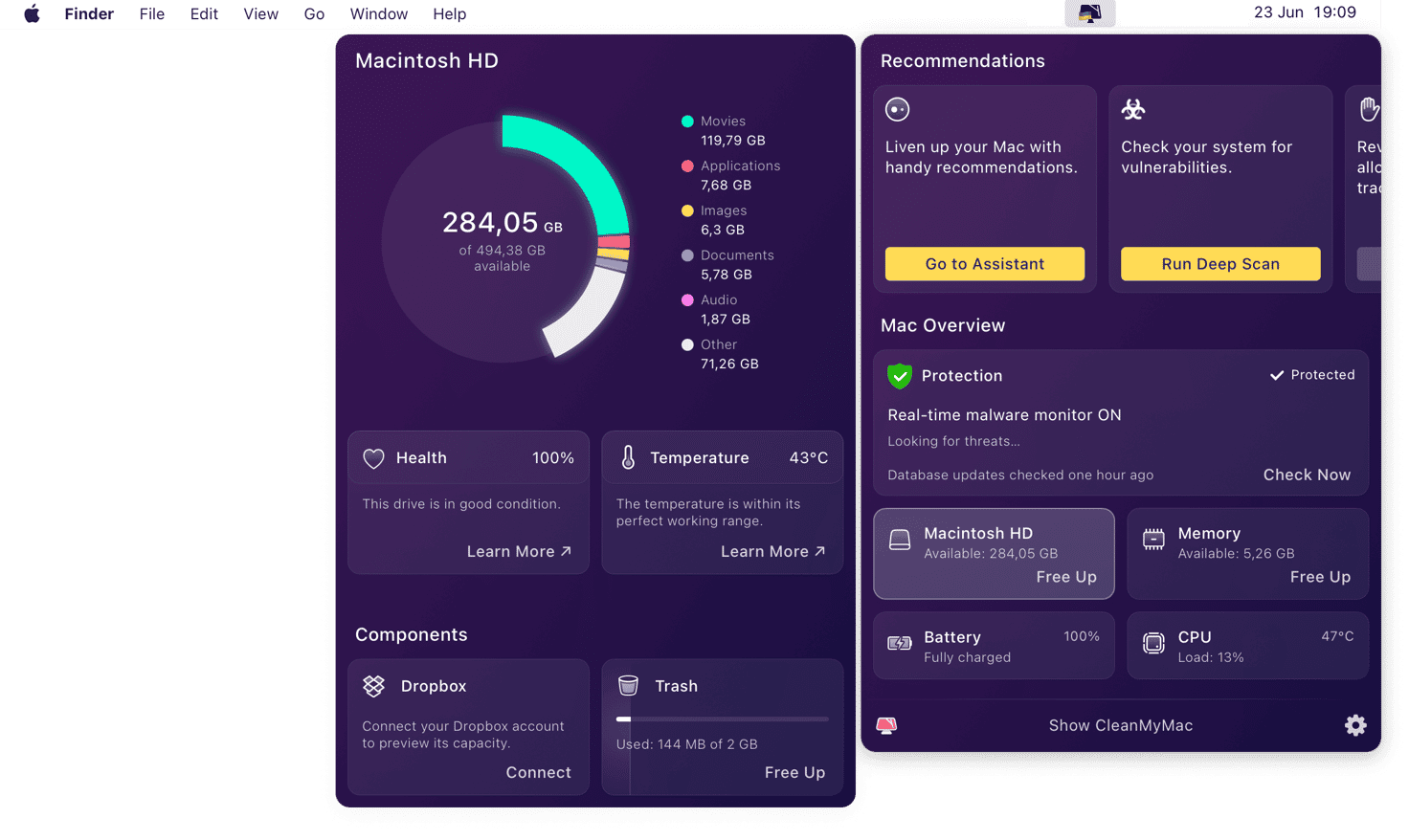This screenshot has height=840, width=1409.
Task: Click Go to Assistant button
Action: pyautogui.click(x=985, y=264)
